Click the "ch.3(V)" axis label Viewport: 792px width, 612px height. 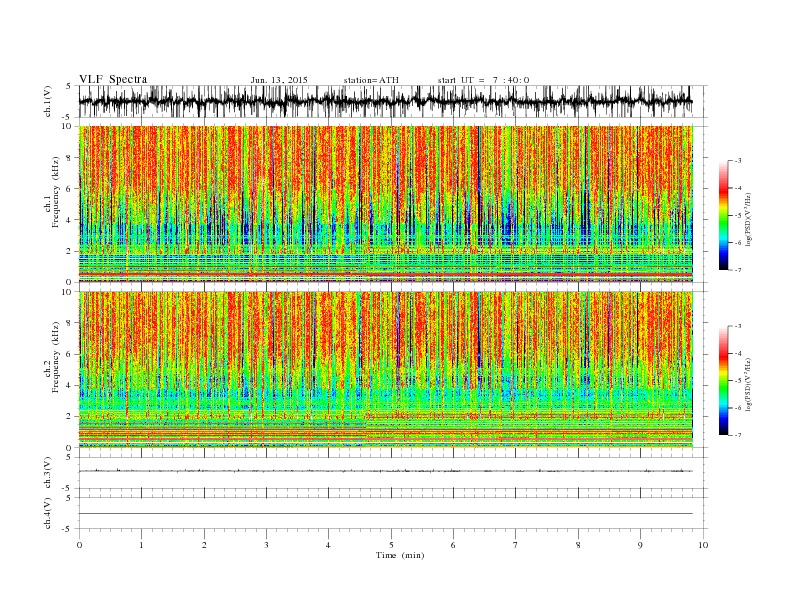tap(48, 473)
